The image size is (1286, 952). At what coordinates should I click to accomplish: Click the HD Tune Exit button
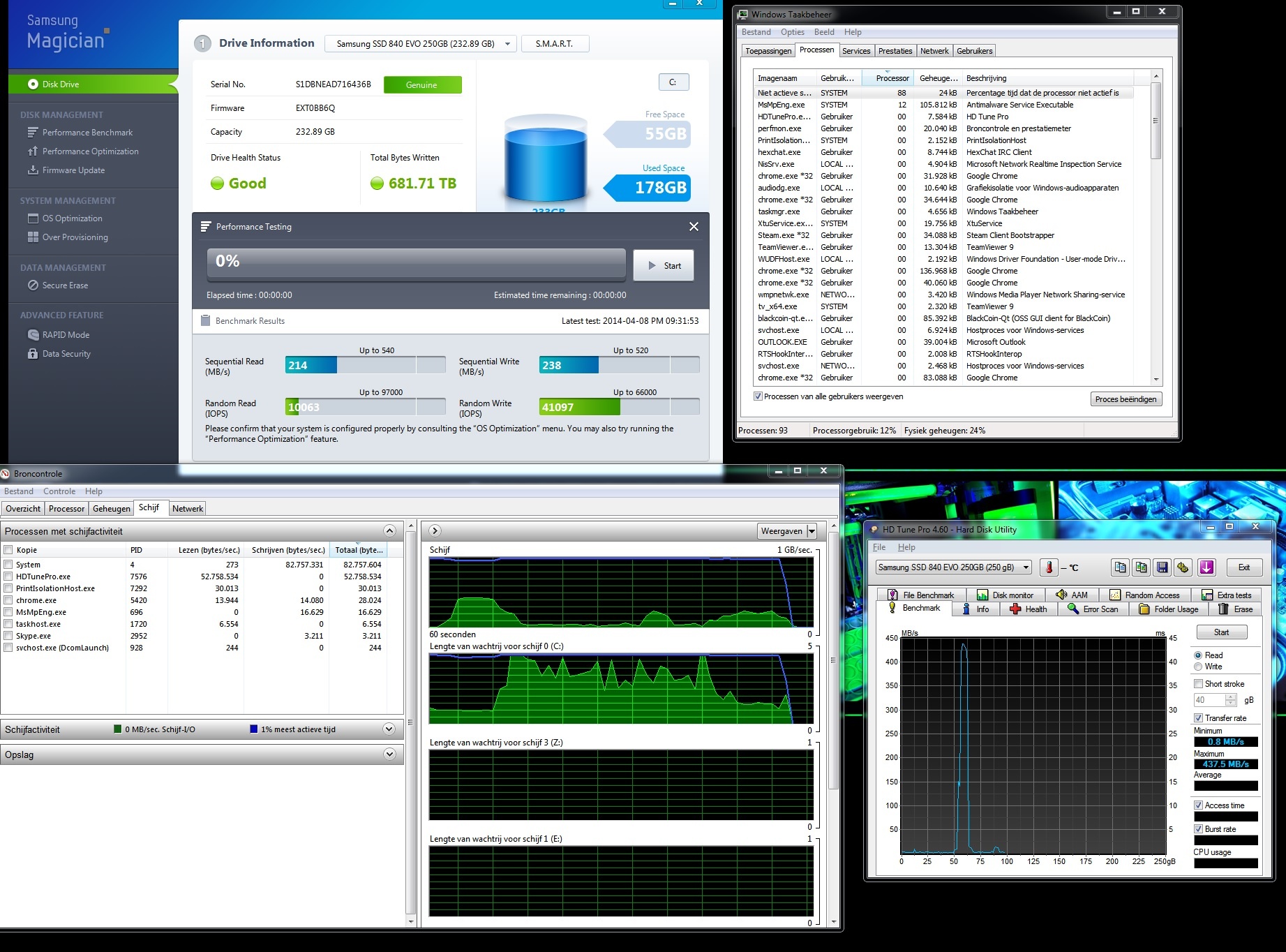click(1243, 567)
